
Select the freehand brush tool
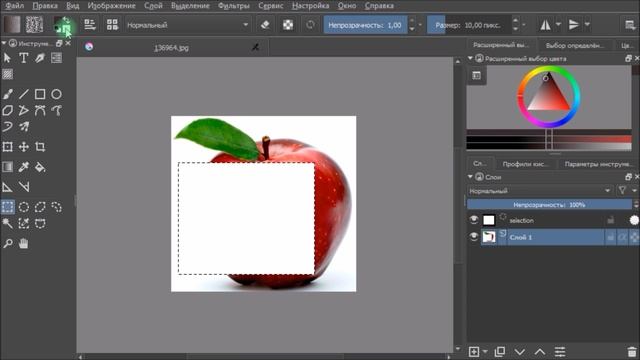coord(7,94)
